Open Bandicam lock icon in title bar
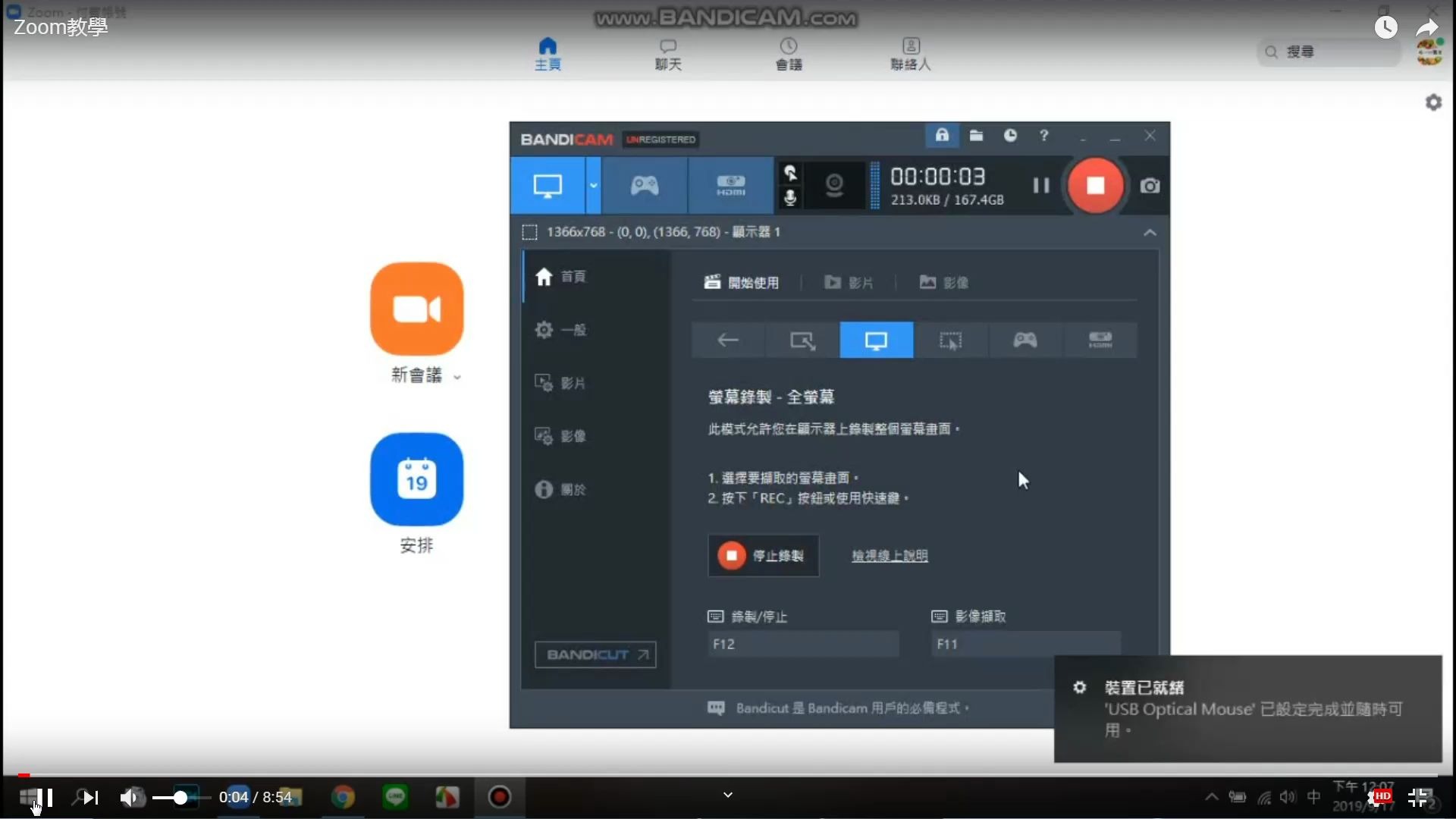Screen dimensions: 1456x819 tap(942, 136)
